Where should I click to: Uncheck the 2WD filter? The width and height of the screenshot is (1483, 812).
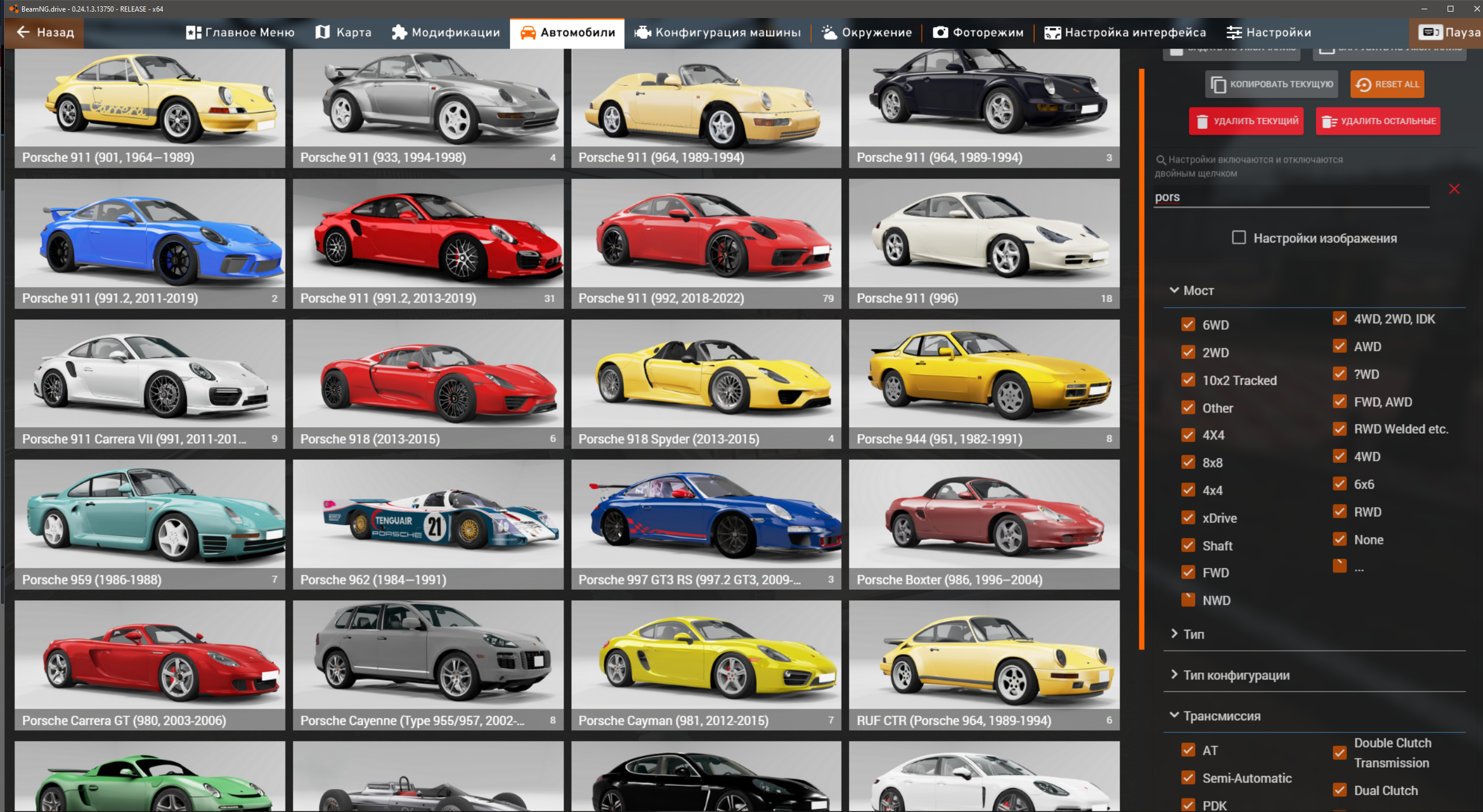pos(1188,352)
